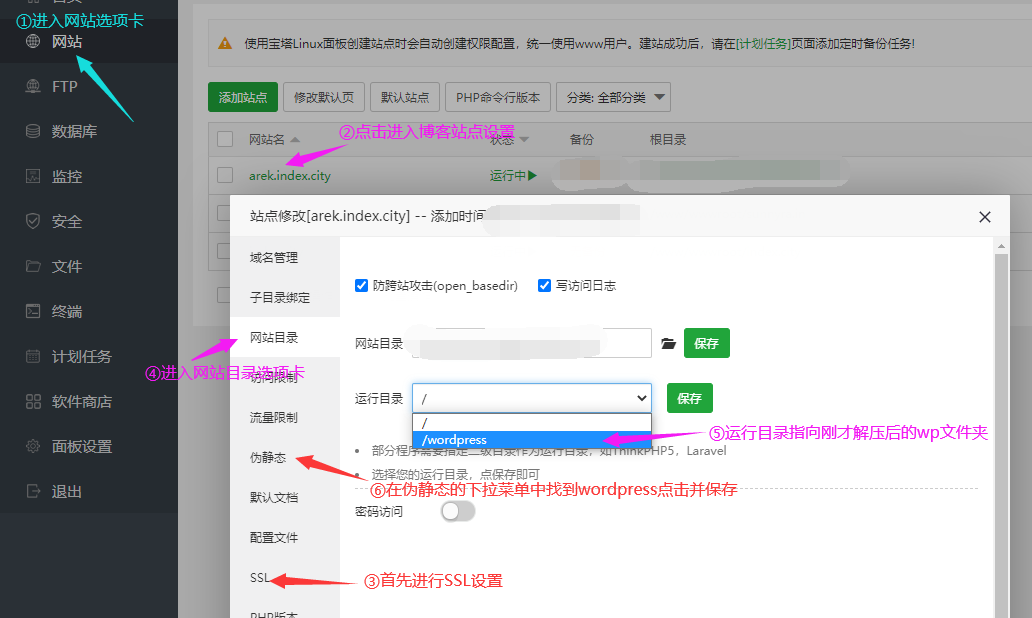Open the 域名管理 tab
This screenshot has height=618, width=1032.
click(274, 257)
